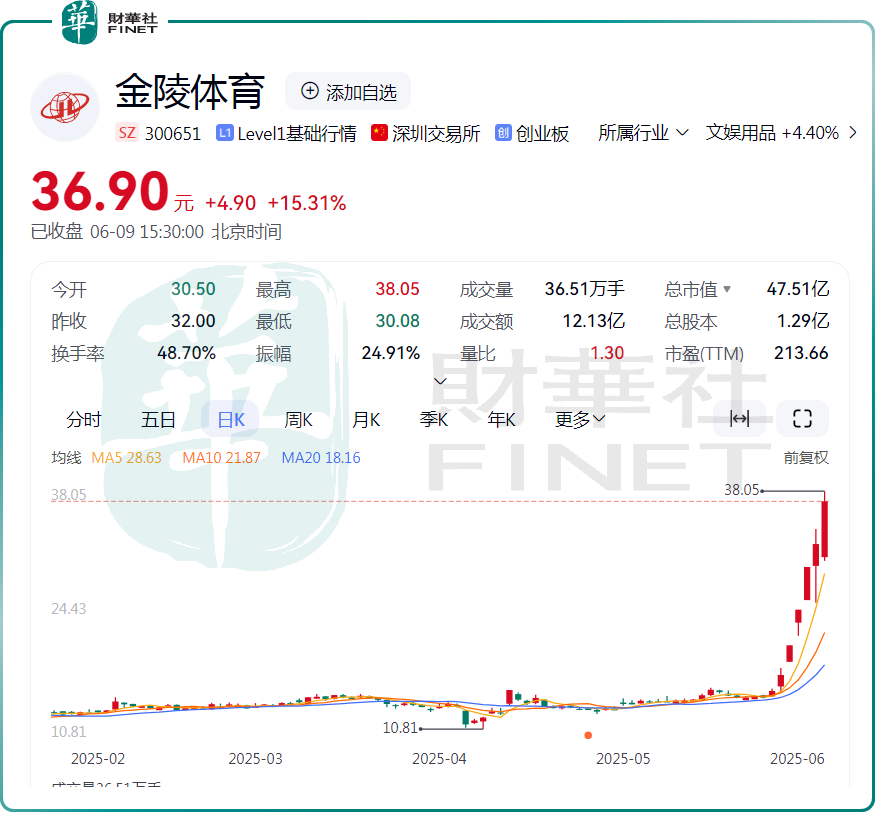This screenshot has height=832, width=875.
Task: Click the L1 Level1基础行情 icon
Action: tap(224, 133)
